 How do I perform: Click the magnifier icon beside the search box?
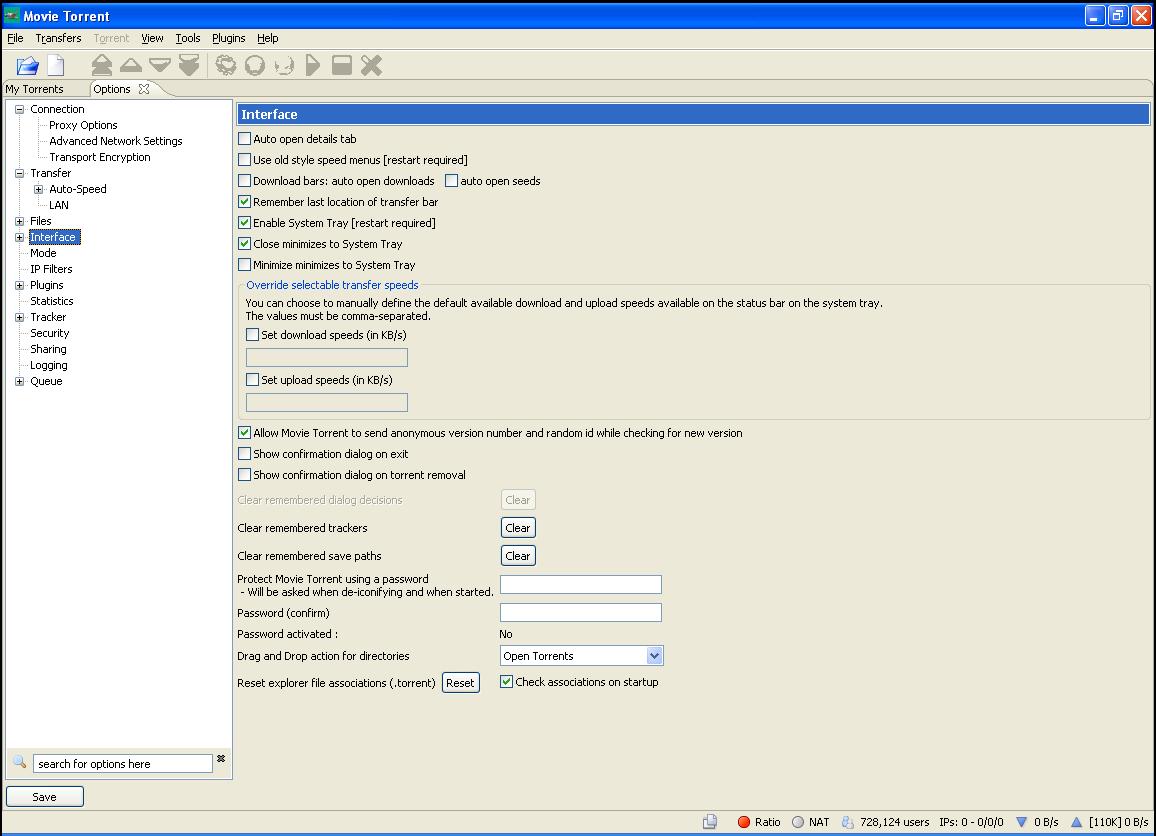click(20, 762)
